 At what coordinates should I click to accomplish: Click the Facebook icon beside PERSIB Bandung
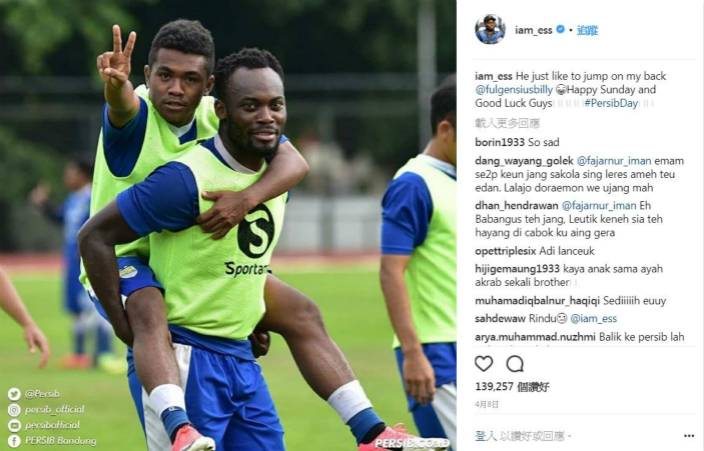pyautogui.click(x=14, y=441)
